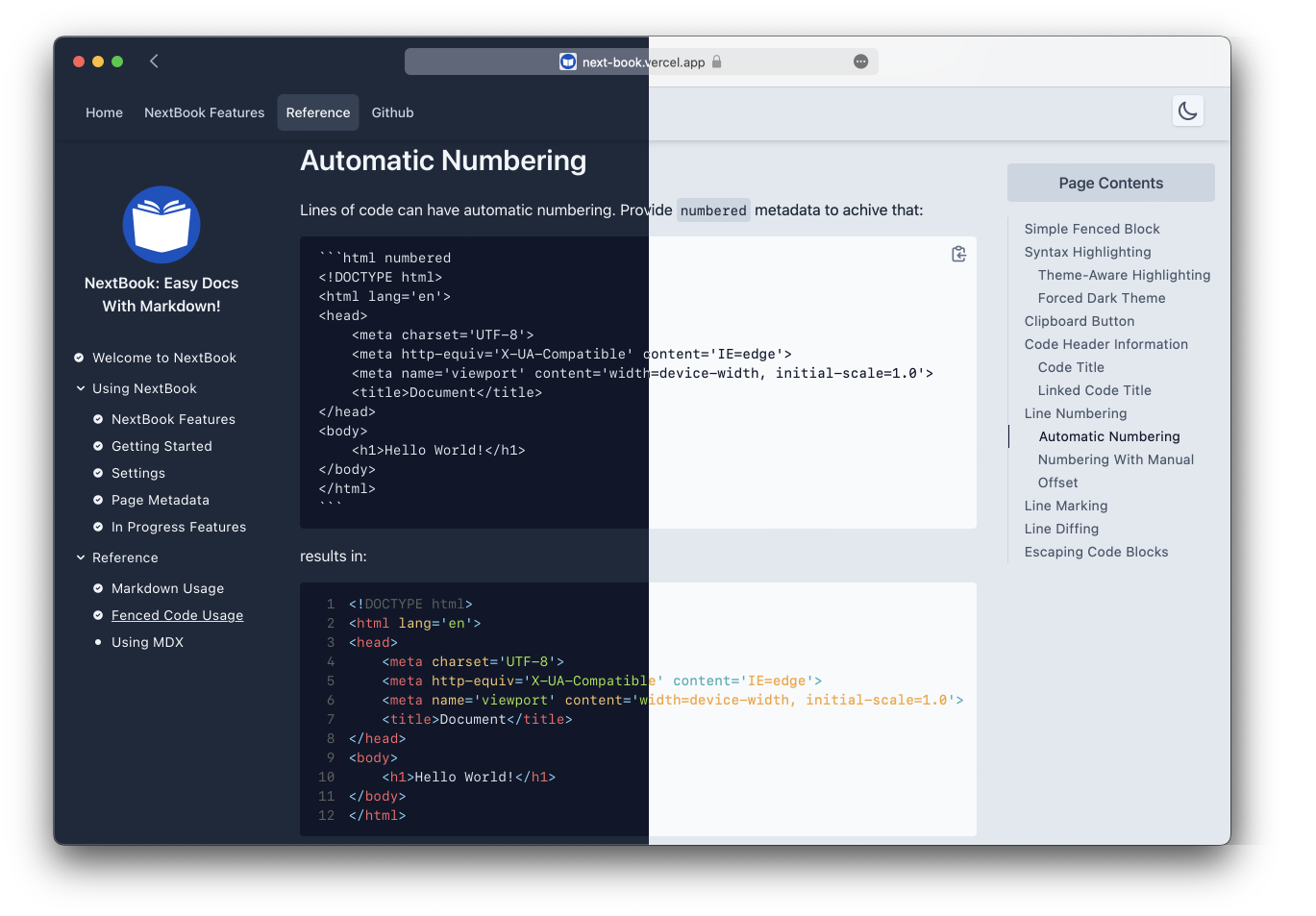Jump to Escaping Code Blocks section
The width and height of the screenshot is (1316, 916).
(1096, 552)
